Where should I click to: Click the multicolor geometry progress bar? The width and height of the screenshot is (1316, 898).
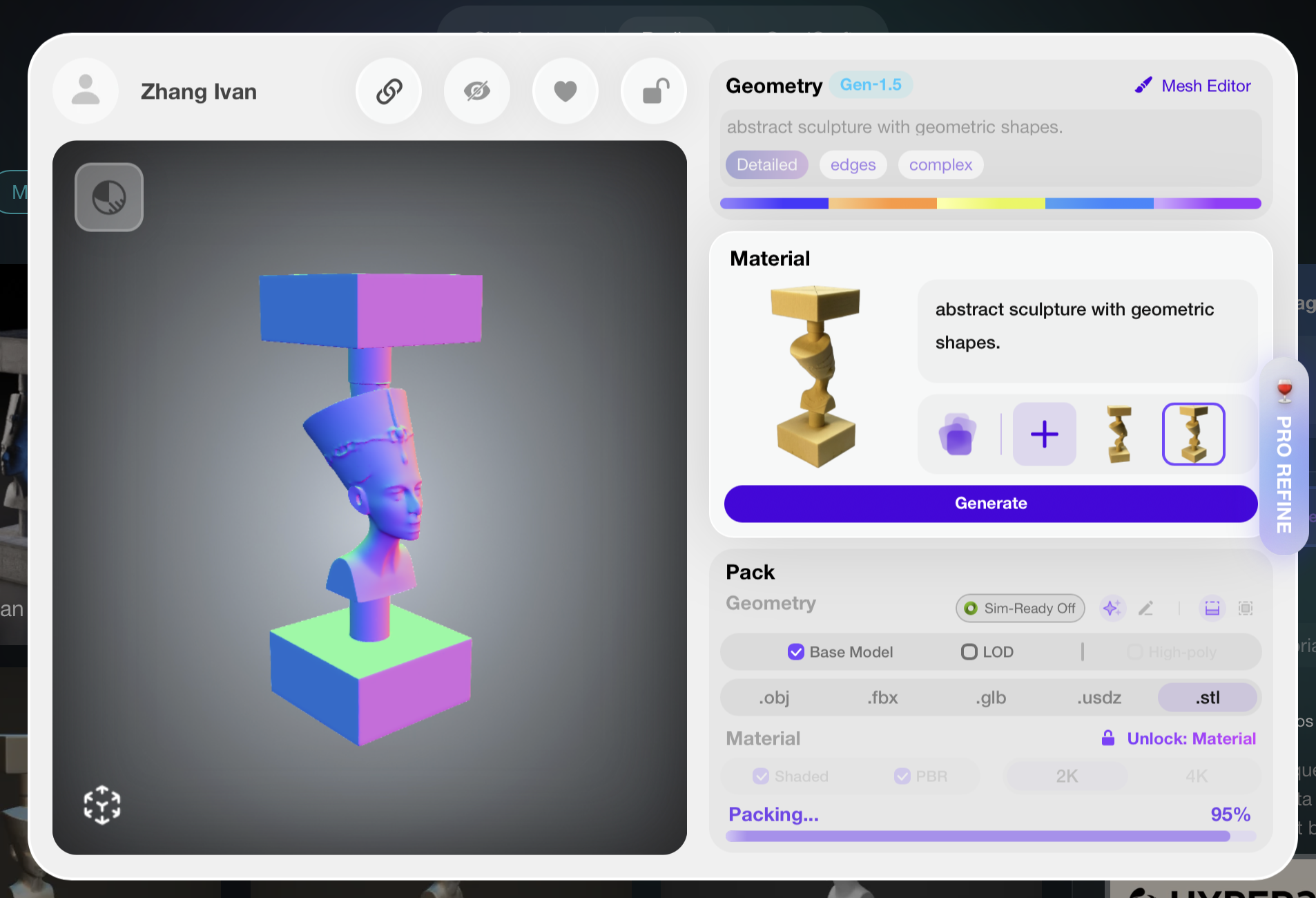click(990, 203)
